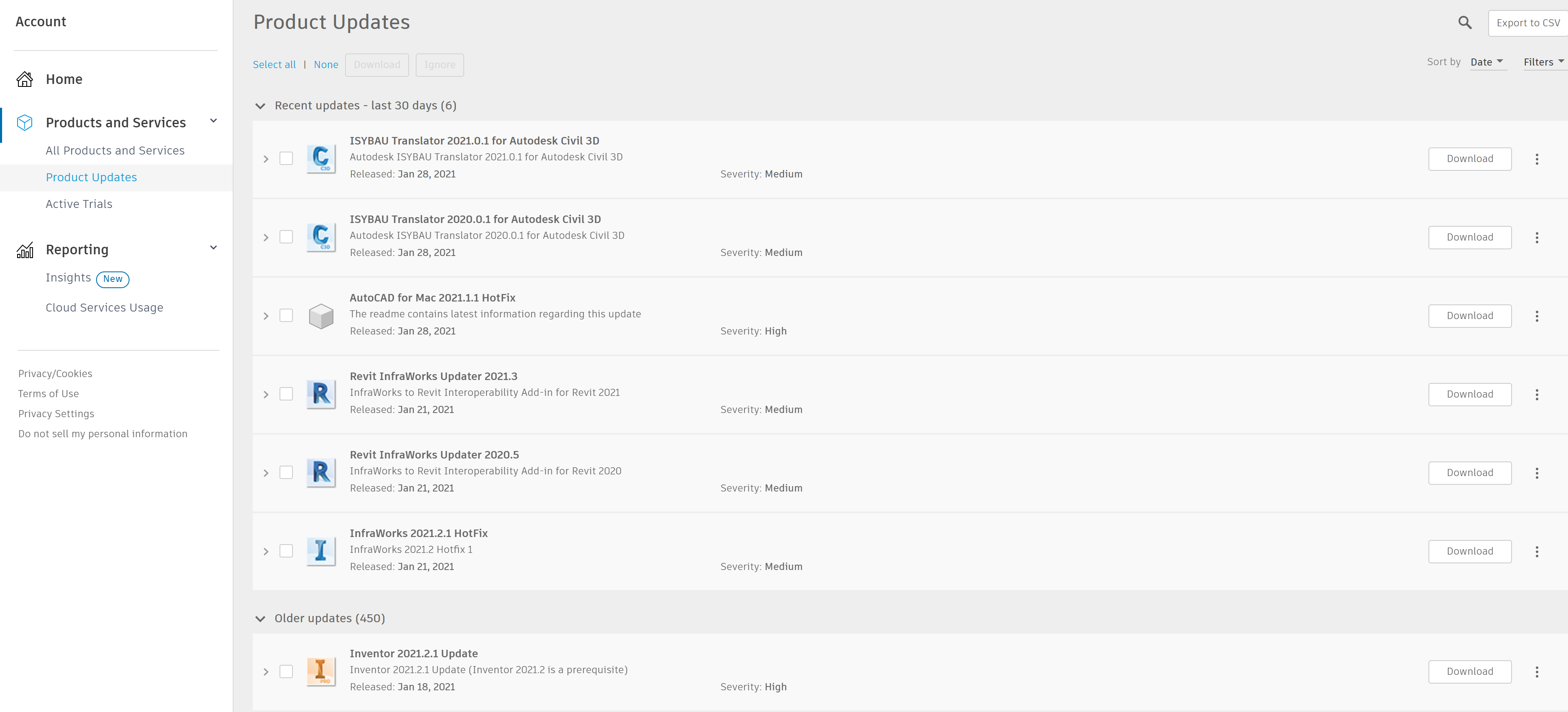Open the Filters dropdown
The height and width of the screenshot is (712, 1568).
coord(1543,62)
